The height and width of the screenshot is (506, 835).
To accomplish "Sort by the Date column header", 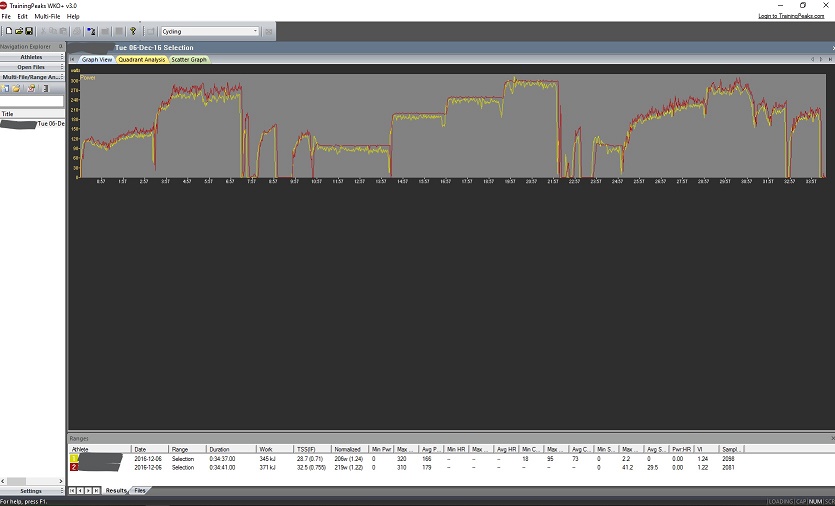I will tap(150, 450).
